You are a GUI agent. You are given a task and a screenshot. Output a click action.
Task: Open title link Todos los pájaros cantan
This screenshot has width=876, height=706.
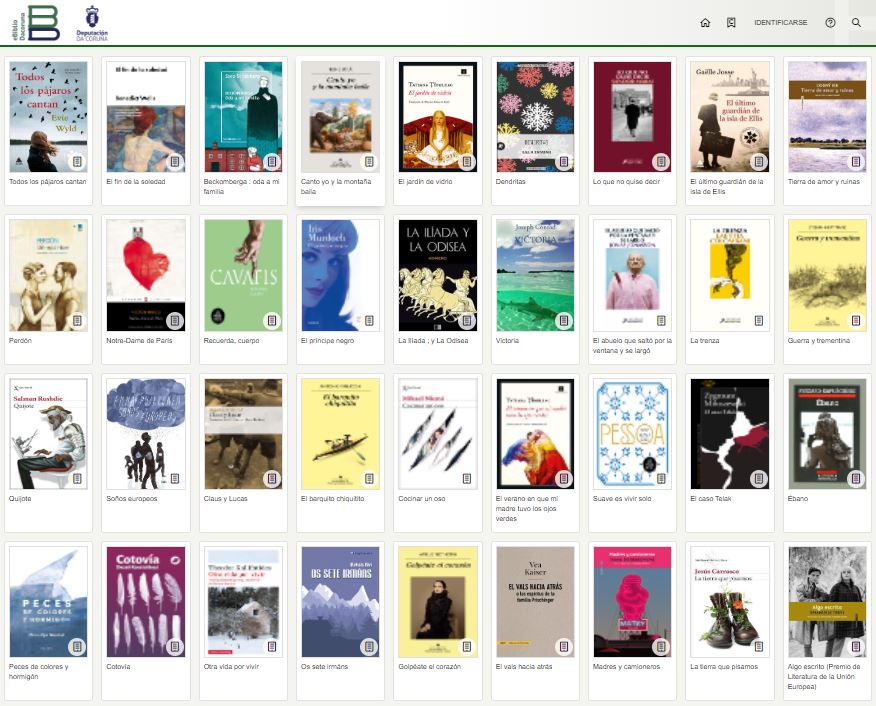click(x=47, y=182)
